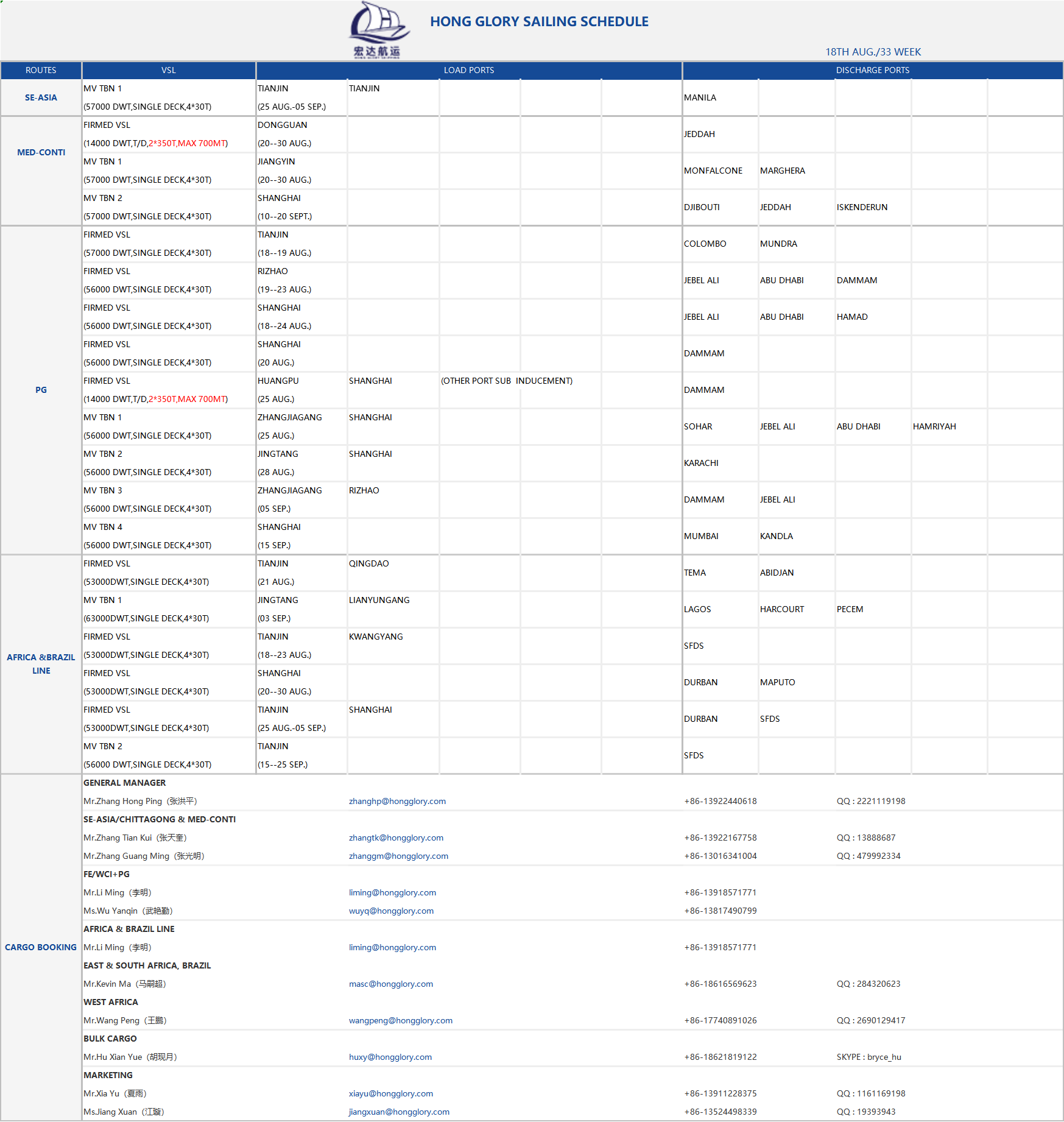
Task: Open email link wangpeng@hongglory.com
Action: point(401,1020)
